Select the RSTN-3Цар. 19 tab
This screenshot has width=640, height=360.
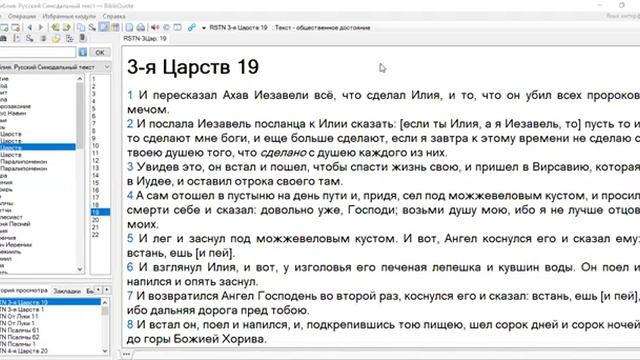coord(145,38)
